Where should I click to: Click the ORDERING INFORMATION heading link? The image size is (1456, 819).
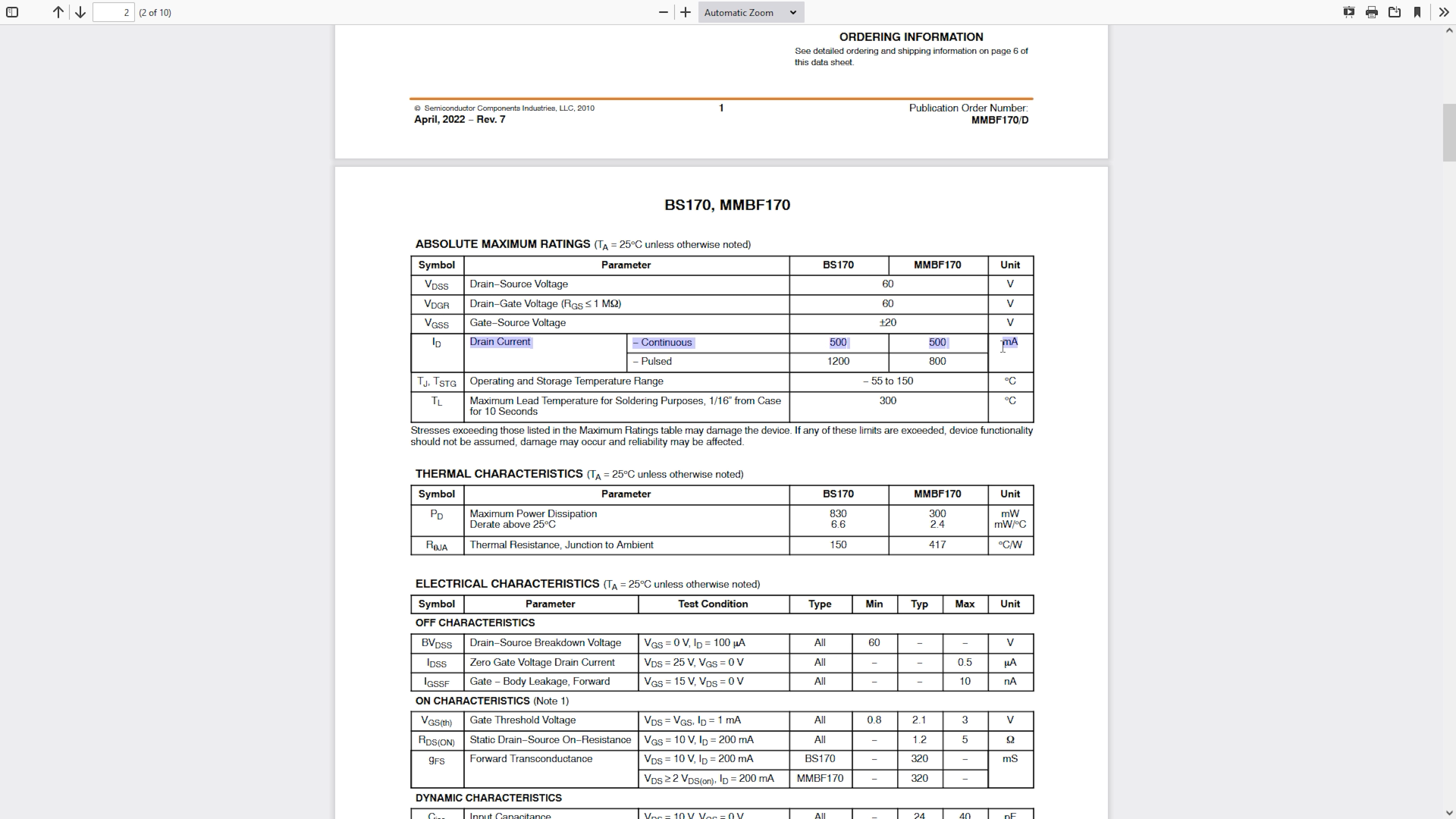pyautogui.click(x=910, y=37)
